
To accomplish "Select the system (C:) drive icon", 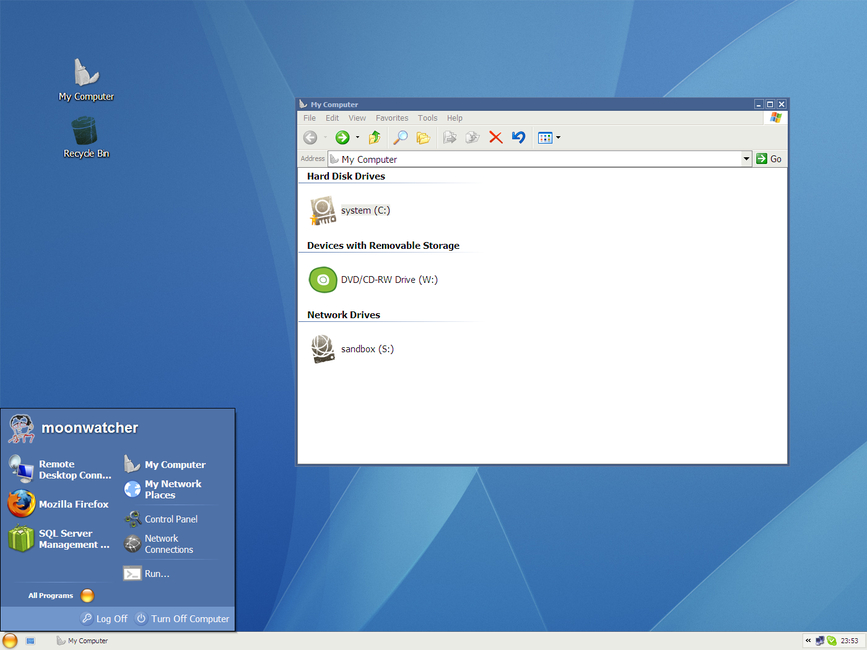I will (323, 211).
